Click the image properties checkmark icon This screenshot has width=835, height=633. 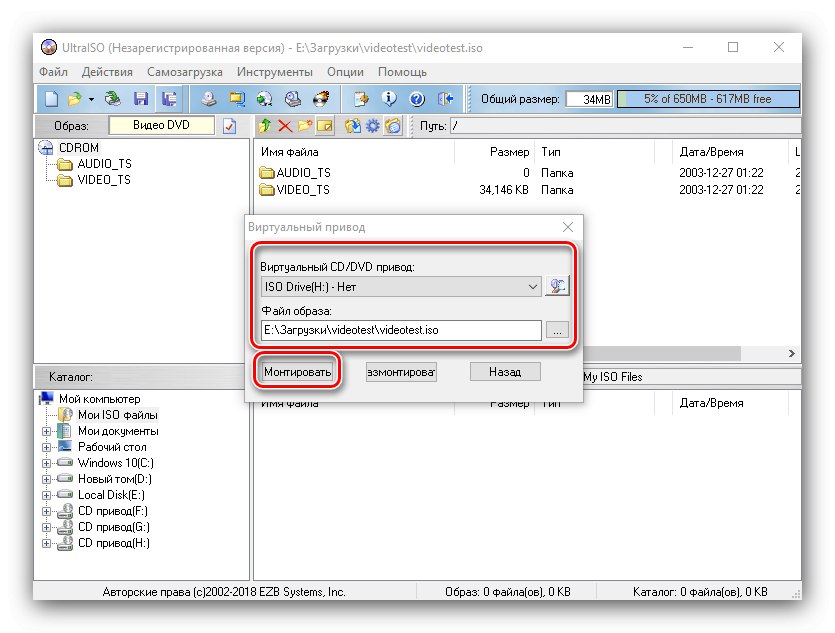click(x=230, y=126)
